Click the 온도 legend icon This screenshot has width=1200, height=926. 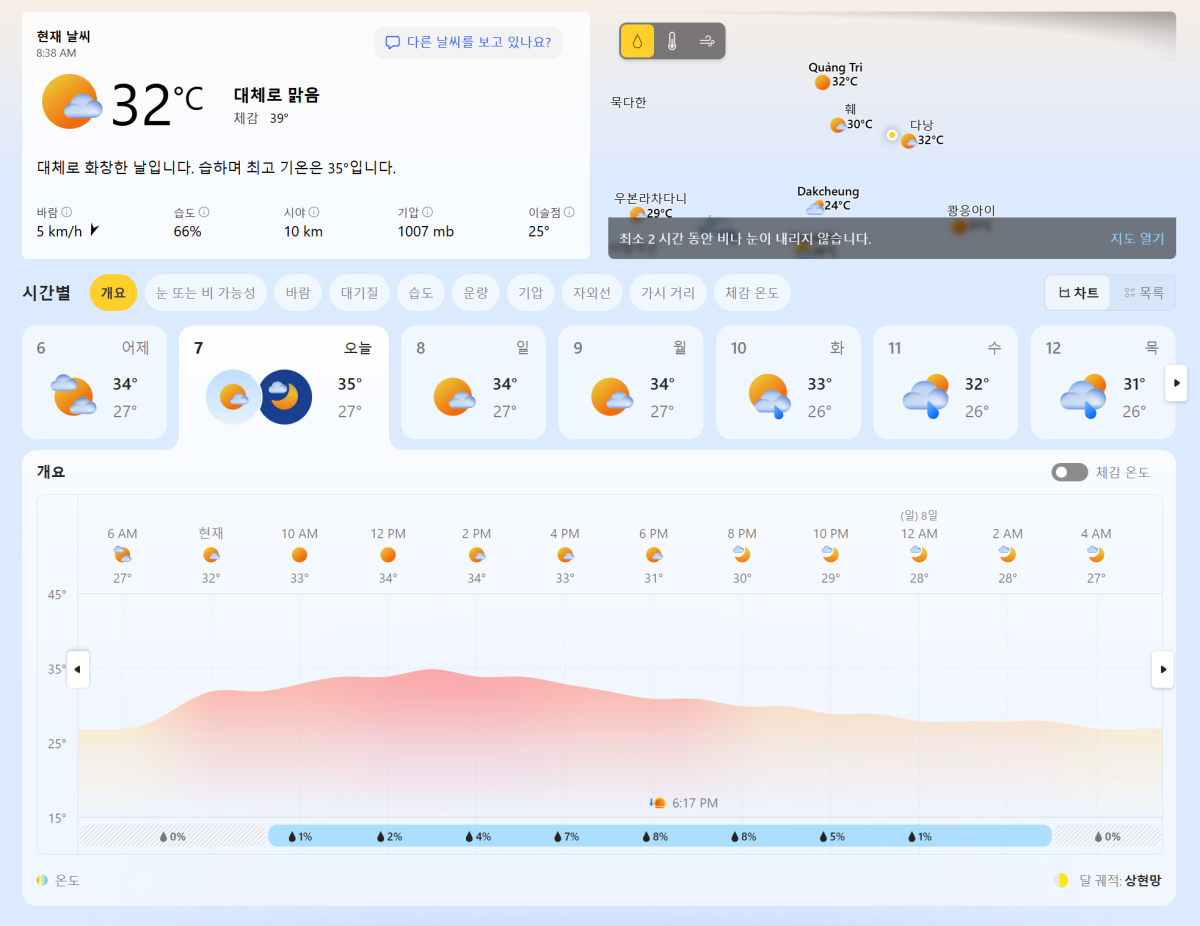coord(42,880)
